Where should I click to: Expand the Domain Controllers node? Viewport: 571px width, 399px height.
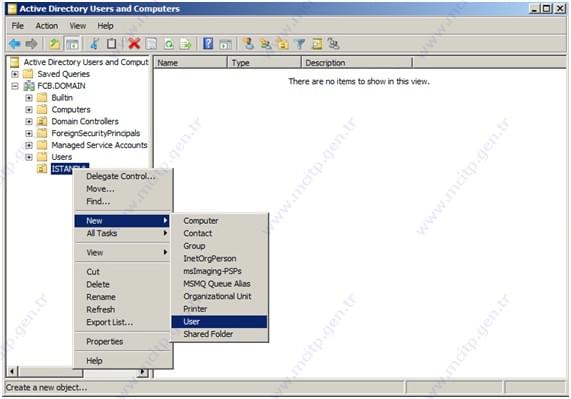click(x=29, y=122)
